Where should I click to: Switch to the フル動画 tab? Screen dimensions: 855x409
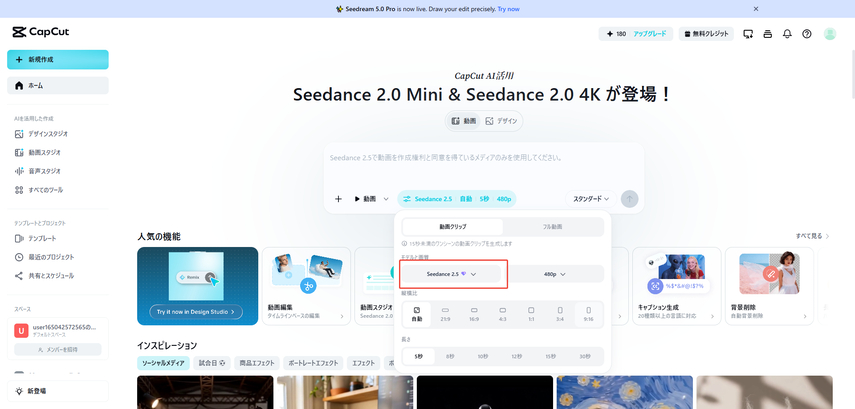coord(552,227)
